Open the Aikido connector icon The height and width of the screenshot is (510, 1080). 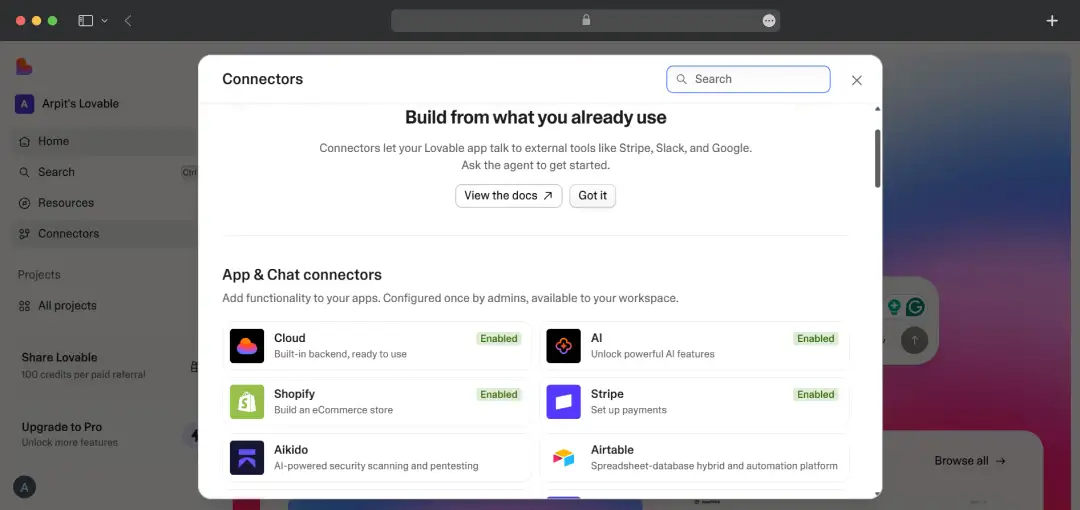[x=247, y=458]
